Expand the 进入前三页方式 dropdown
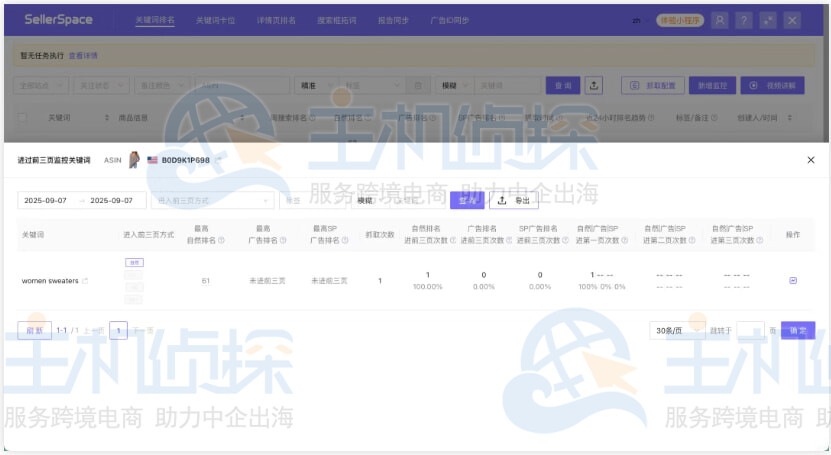This screenshot has height=455, width=831. tap(211, 200)
